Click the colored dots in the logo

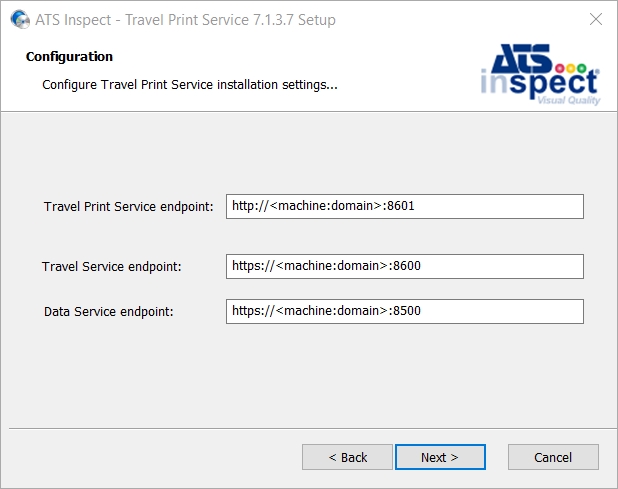point(571,68)
